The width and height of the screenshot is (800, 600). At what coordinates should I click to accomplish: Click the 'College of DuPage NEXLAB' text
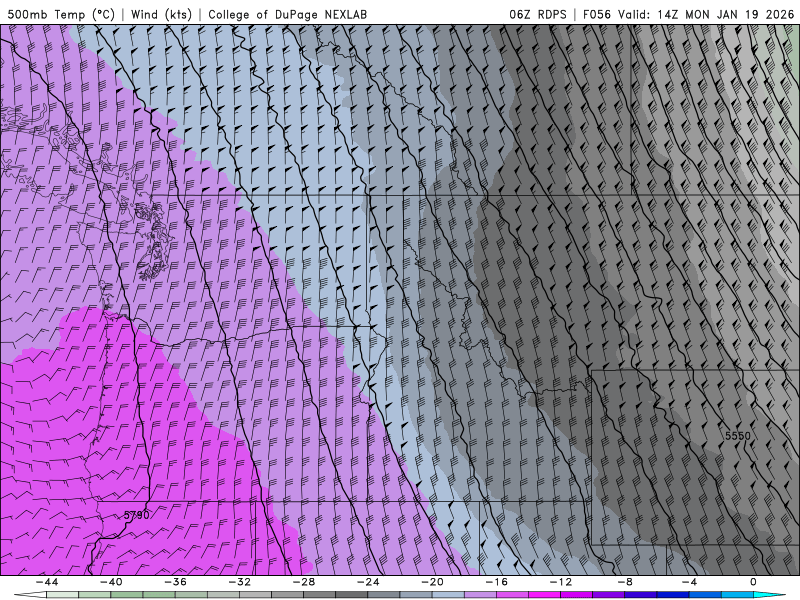tap(287, 14)
